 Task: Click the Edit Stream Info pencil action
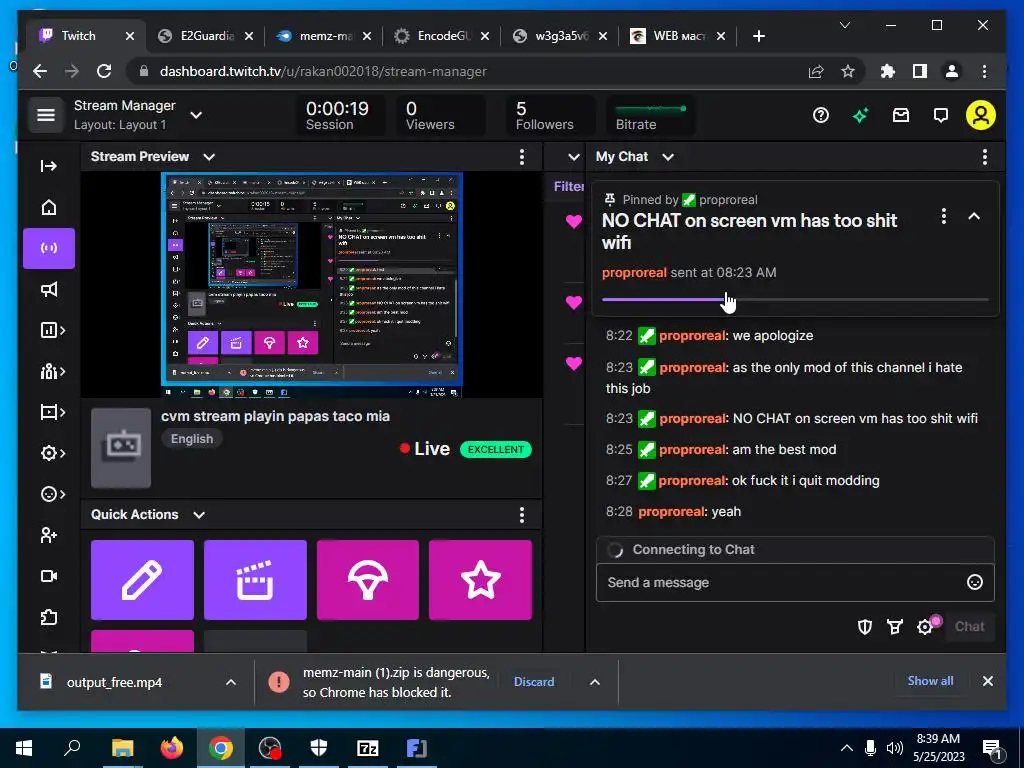tap(142, 580)
